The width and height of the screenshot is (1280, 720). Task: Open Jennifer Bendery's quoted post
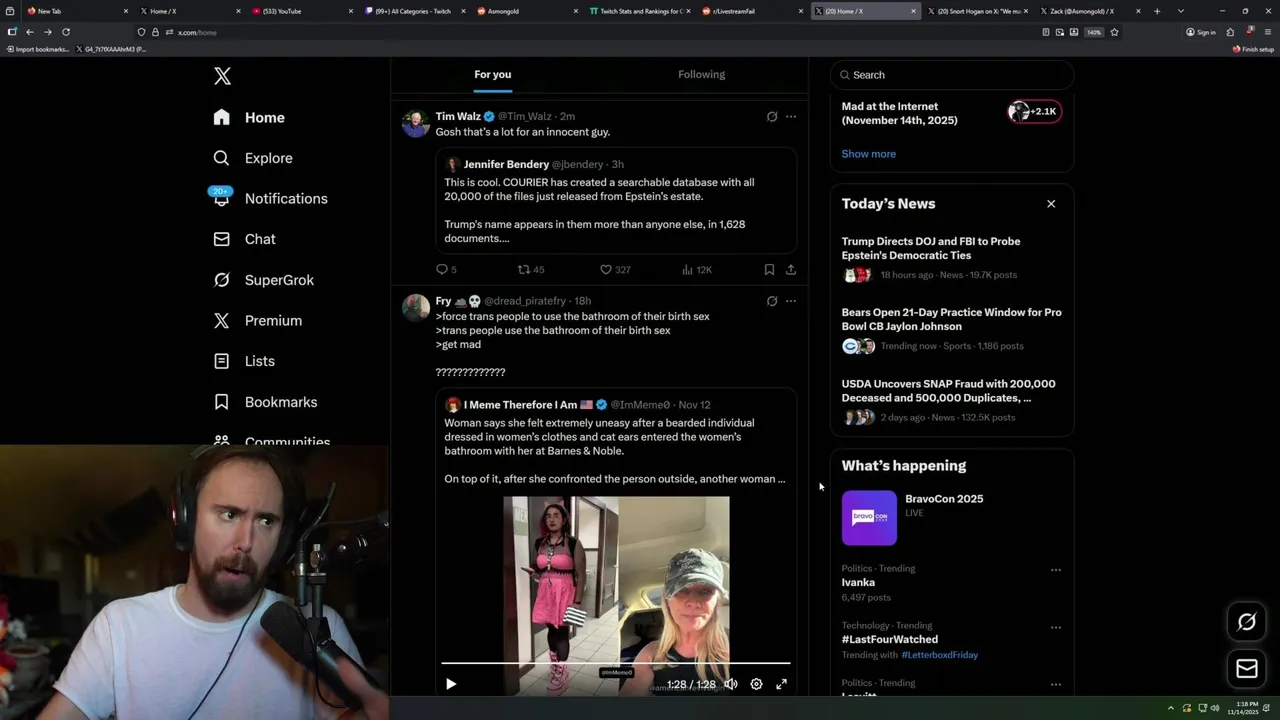point(616,201)
